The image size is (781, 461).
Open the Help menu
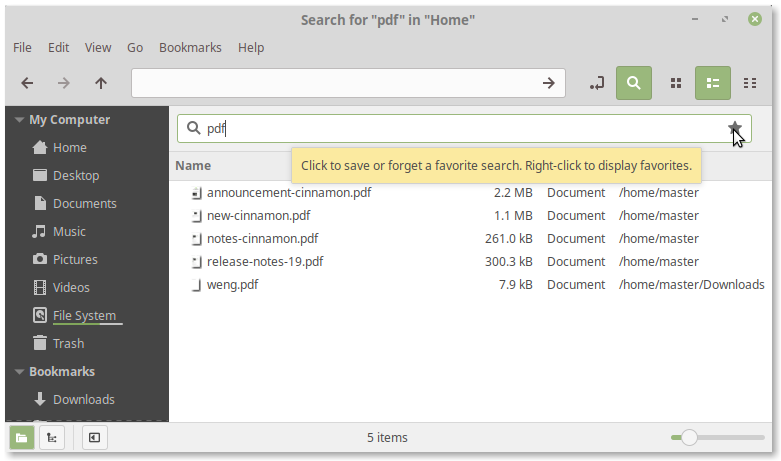(x=251, y=47)
